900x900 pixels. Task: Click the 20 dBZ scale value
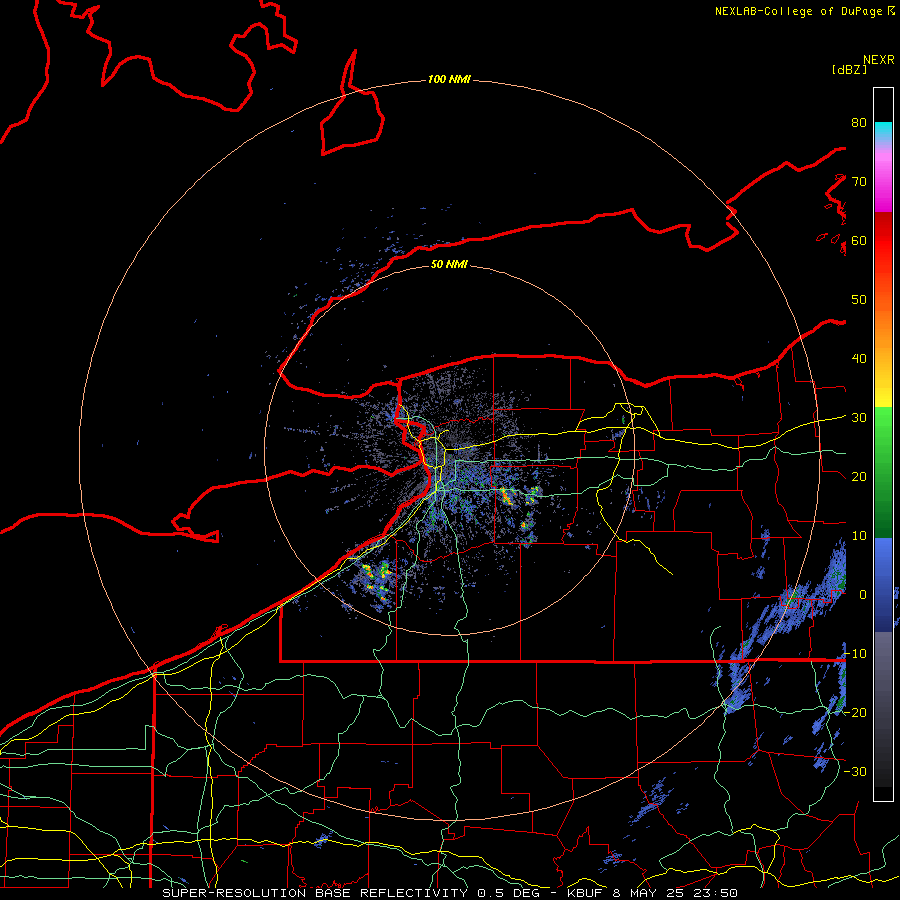(x=859, y=476)
